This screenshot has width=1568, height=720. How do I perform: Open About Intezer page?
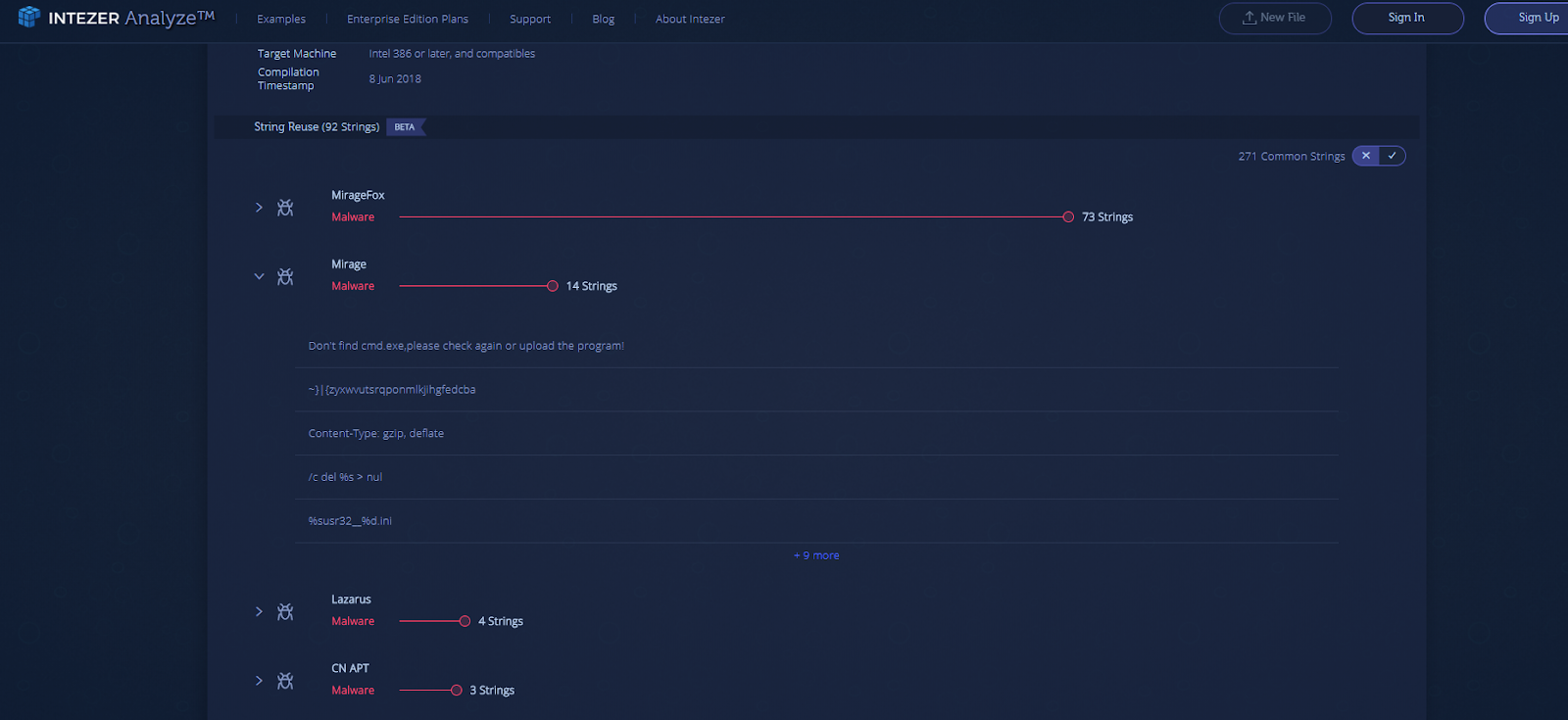[x=690, y=19]
